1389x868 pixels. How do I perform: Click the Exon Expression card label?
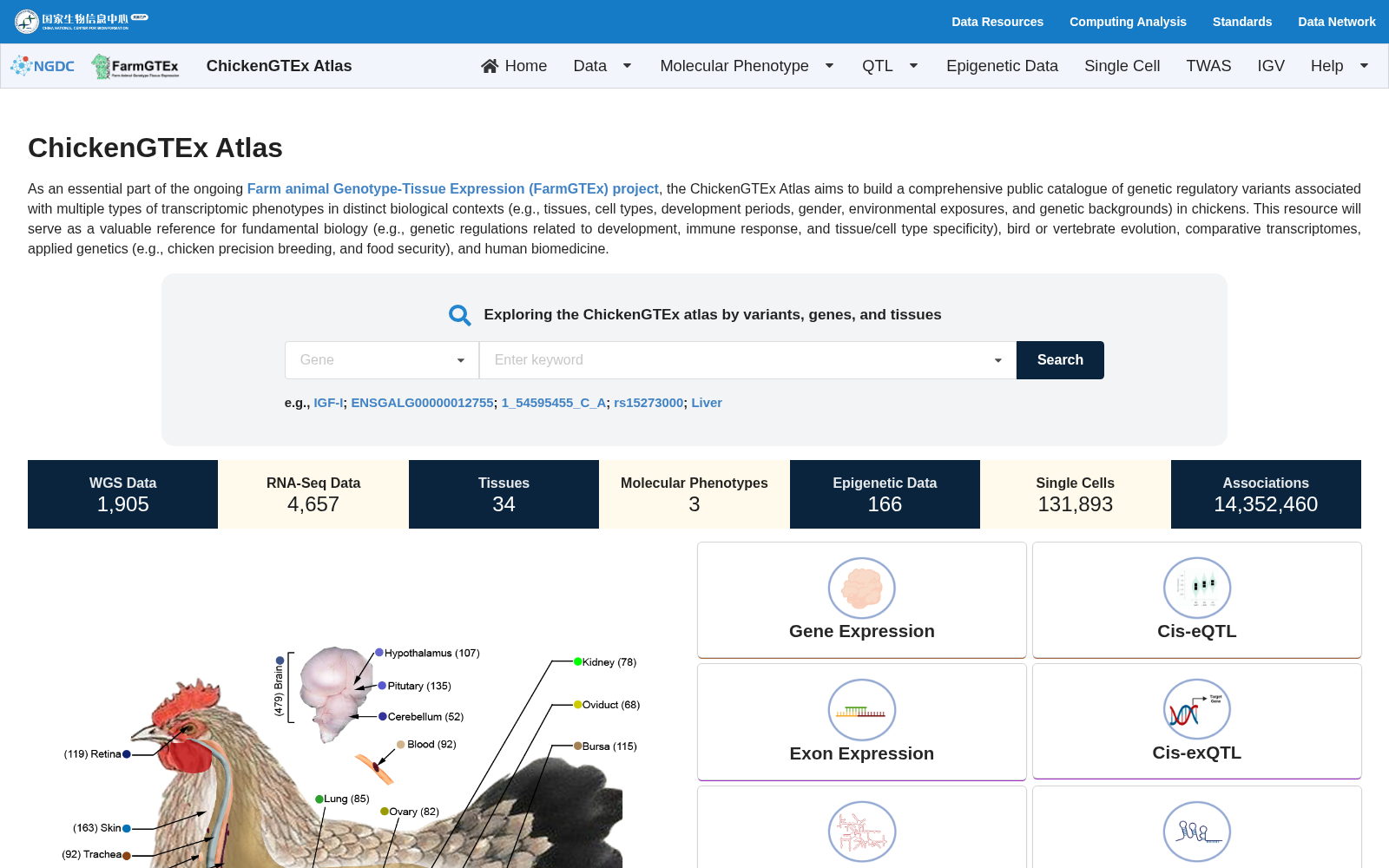[862, 753]
